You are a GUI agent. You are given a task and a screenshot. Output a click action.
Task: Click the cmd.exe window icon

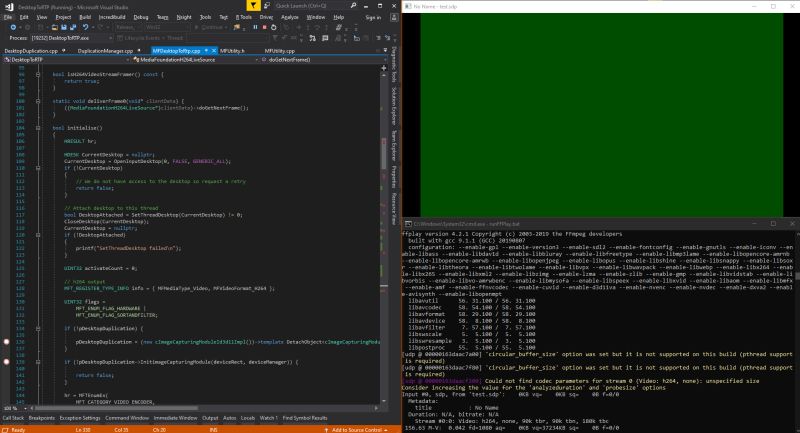[408, 224]
